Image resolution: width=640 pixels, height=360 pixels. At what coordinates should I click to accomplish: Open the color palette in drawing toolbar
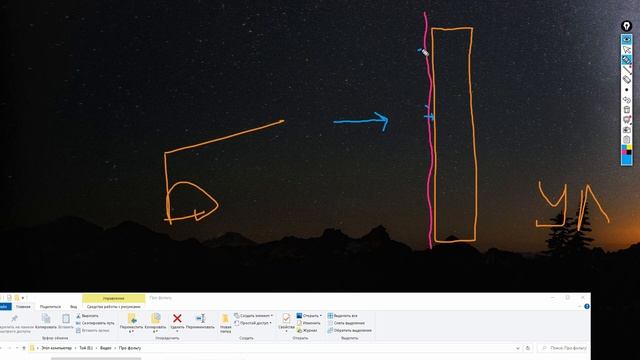pyautogui.click(x=627, y=150)
